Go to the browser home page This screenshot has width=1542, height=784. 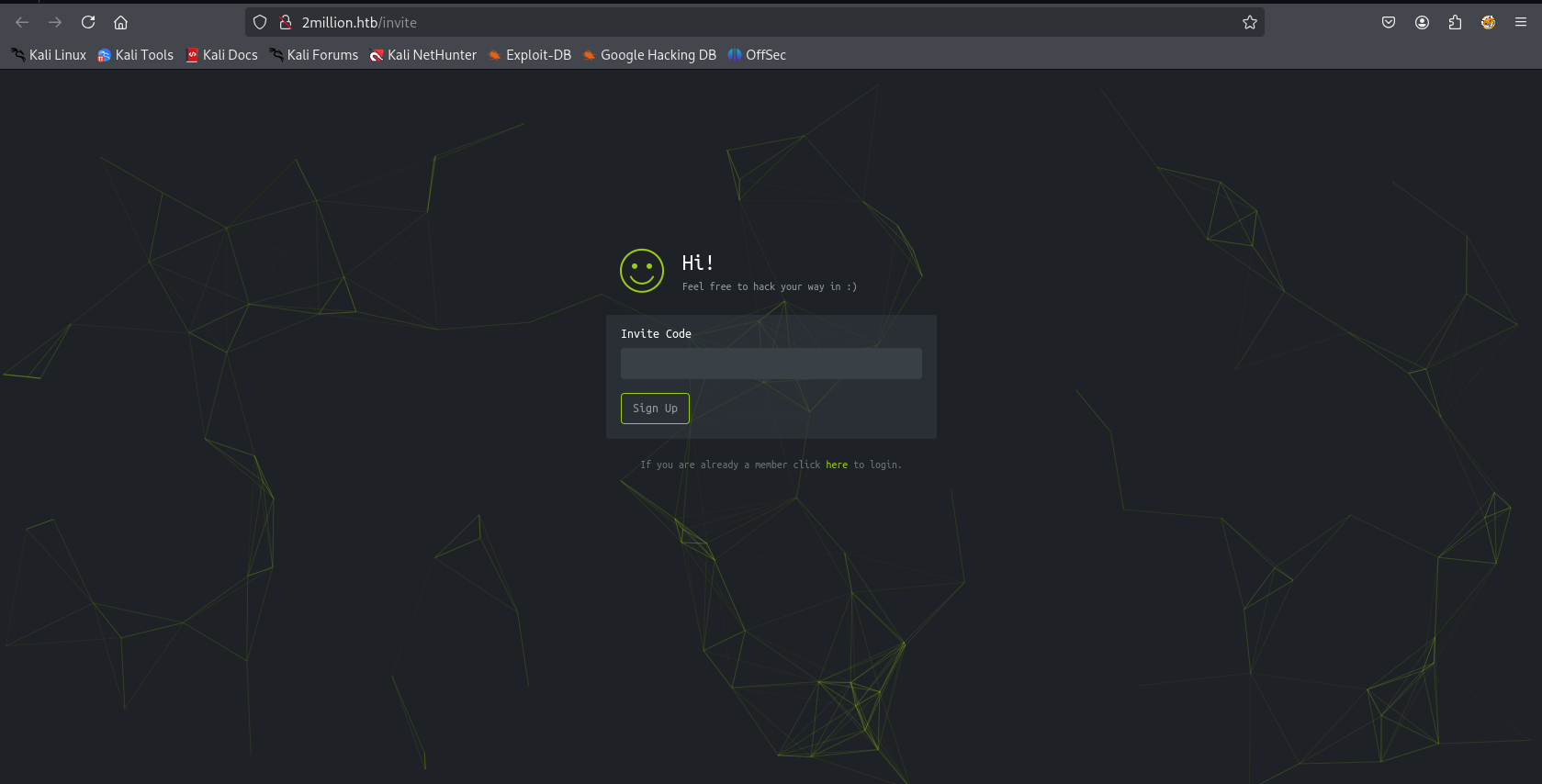click(x=120, y=22)
